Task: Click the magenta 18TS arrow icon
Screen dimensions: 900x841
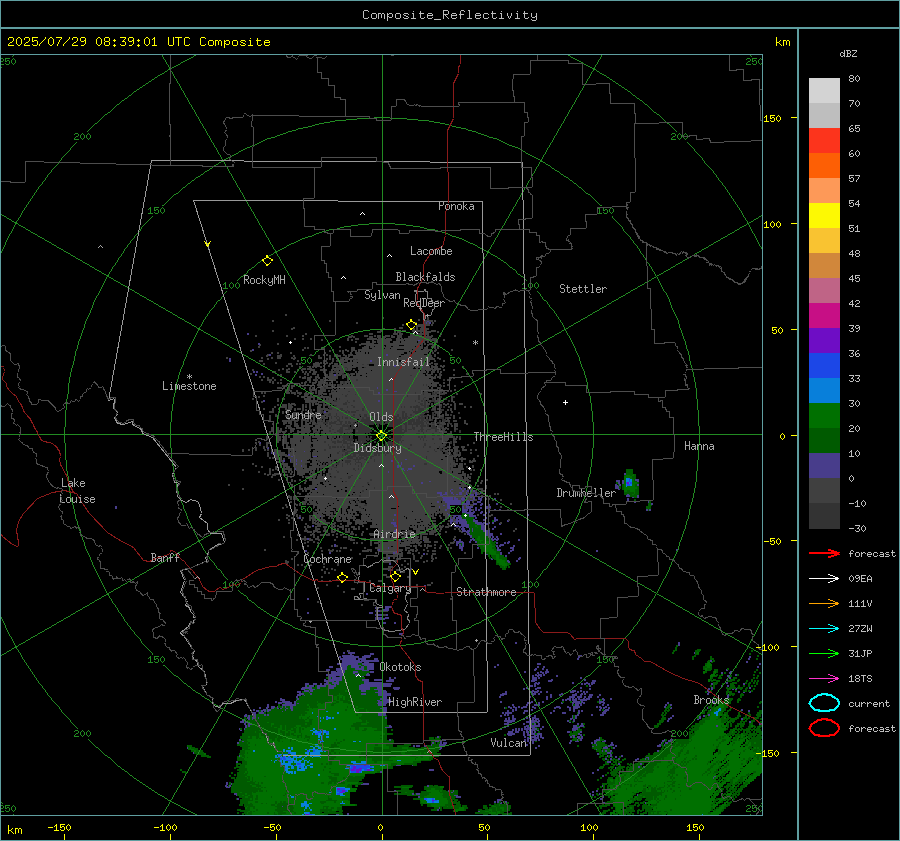Action: (824, 679)
